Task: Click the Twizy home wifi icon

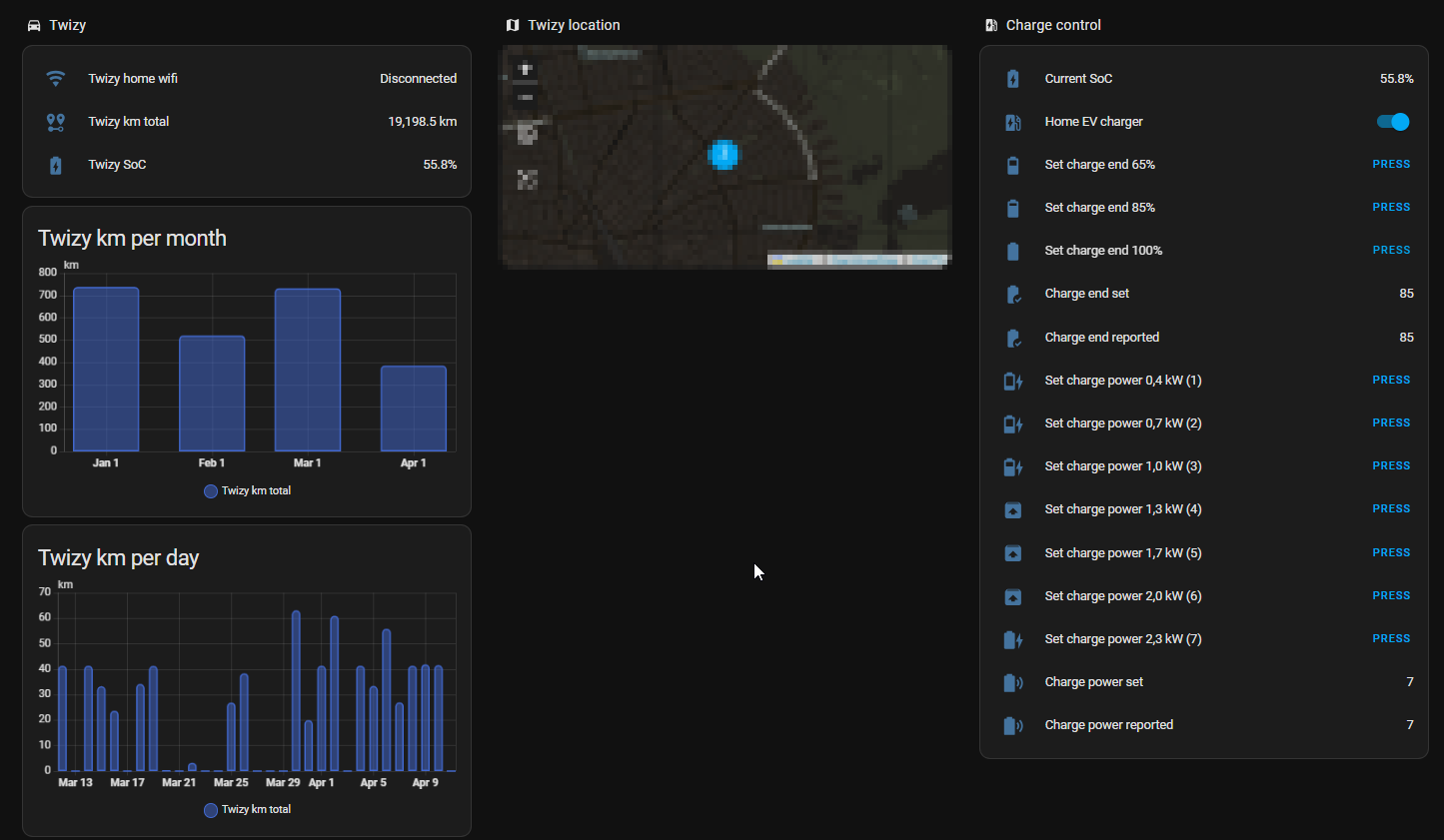Action: (x=56, y=79)
